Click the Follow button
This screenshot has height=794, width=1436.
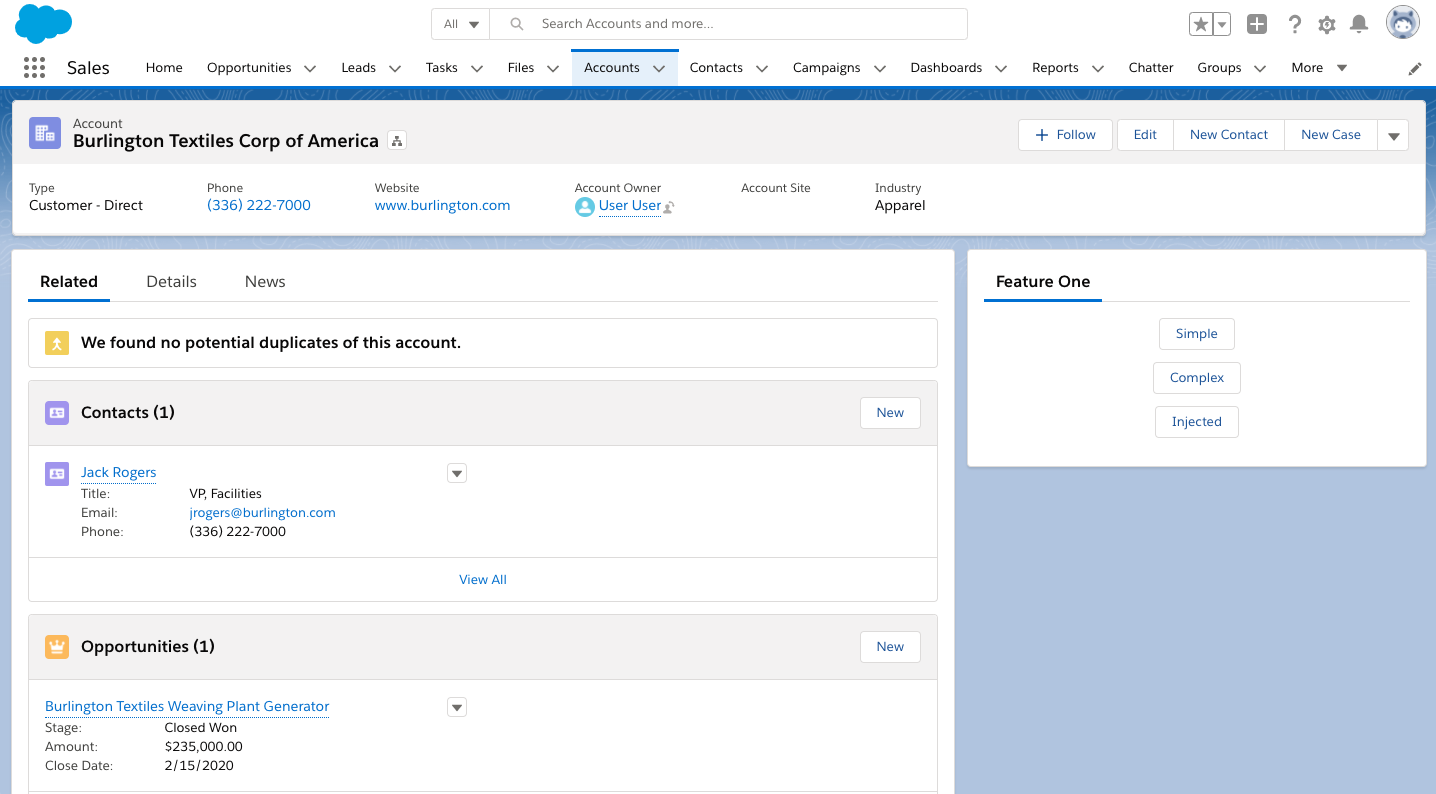1065,135
